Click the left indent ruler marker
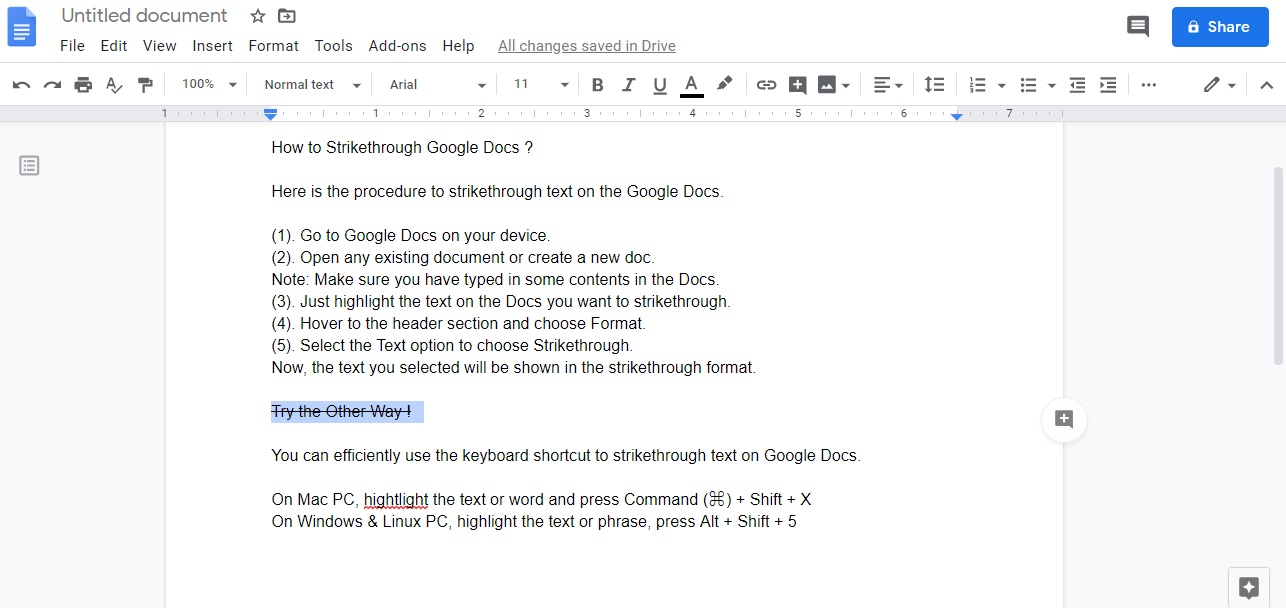Image resolution: width=1286 pixels, height=608 pixels. [x=270, y=115]
